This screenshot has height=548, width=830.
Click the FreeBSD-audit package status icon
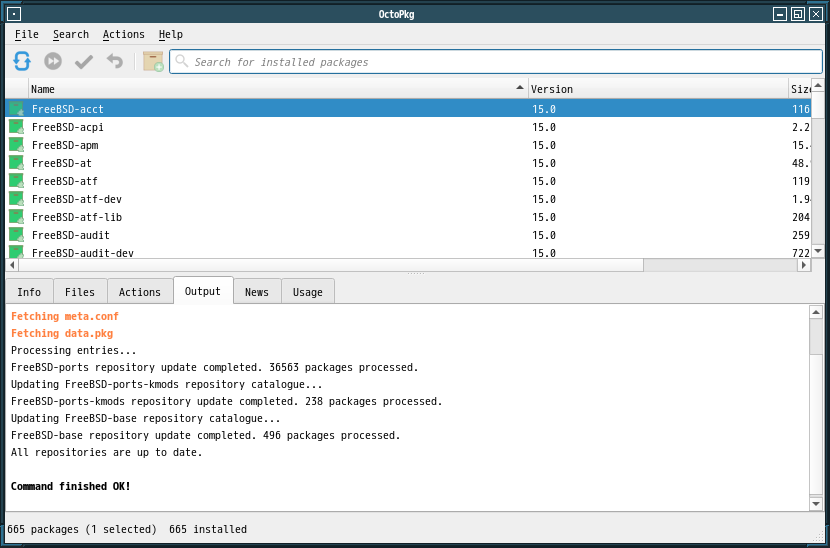[16, 235]
